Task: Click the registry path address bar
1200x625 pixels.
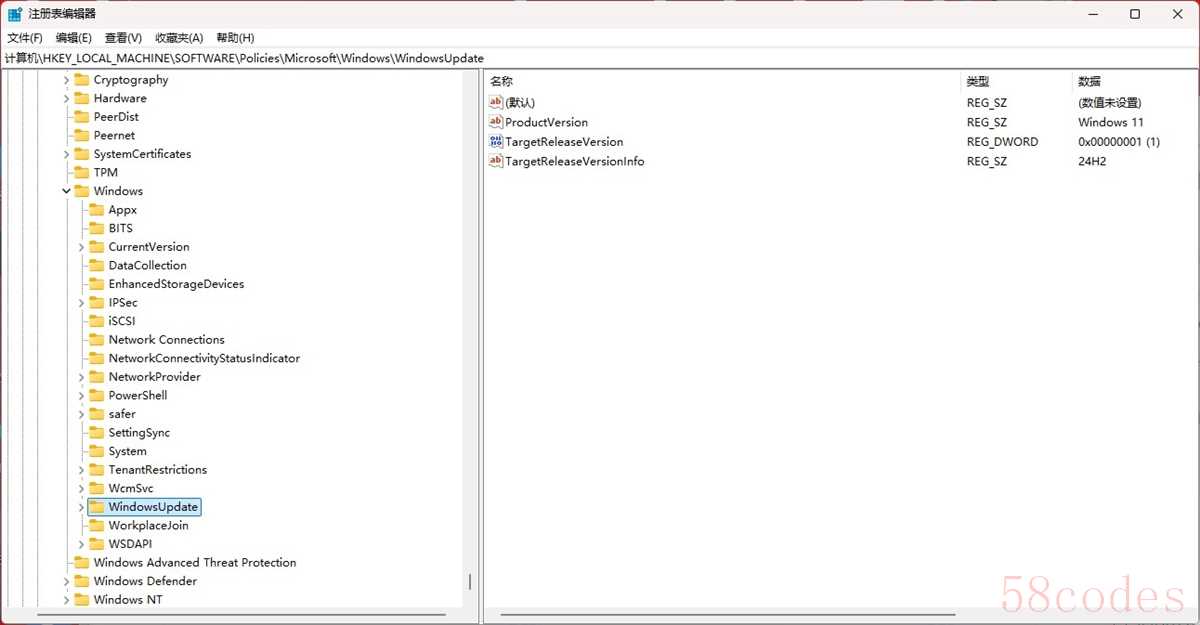Action: coord(600,58)
